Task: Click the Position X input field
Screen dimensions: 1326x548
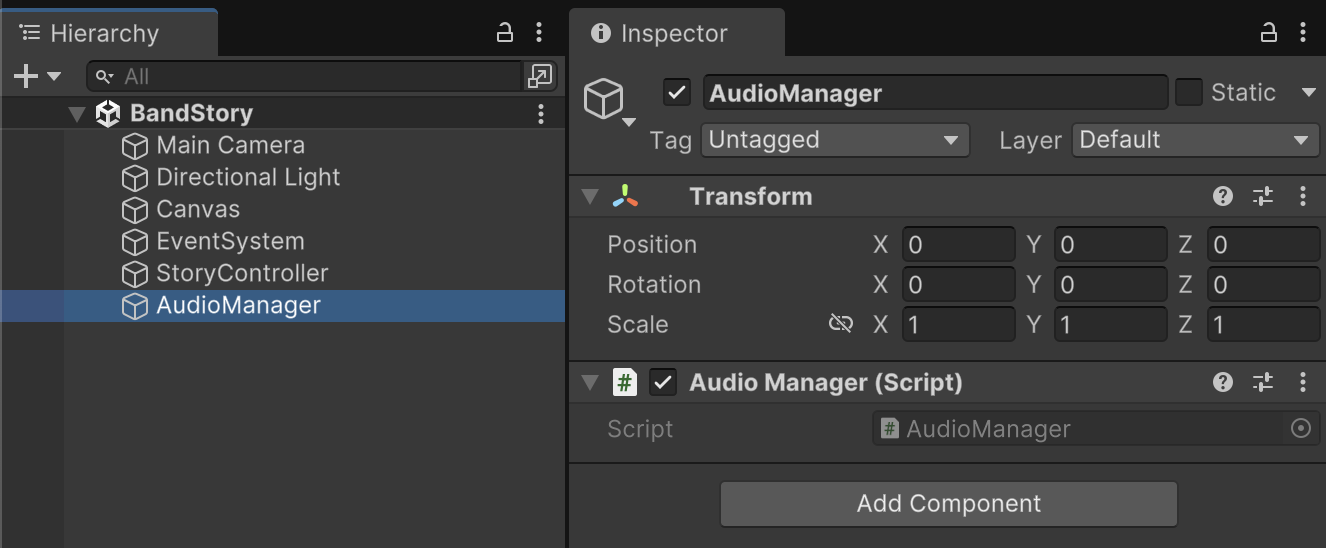Action: click(958, 244)
